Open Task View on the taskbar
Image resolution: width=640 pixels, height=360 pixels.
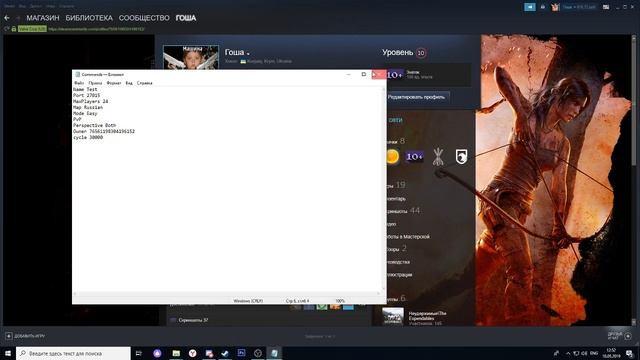(138, 353)
